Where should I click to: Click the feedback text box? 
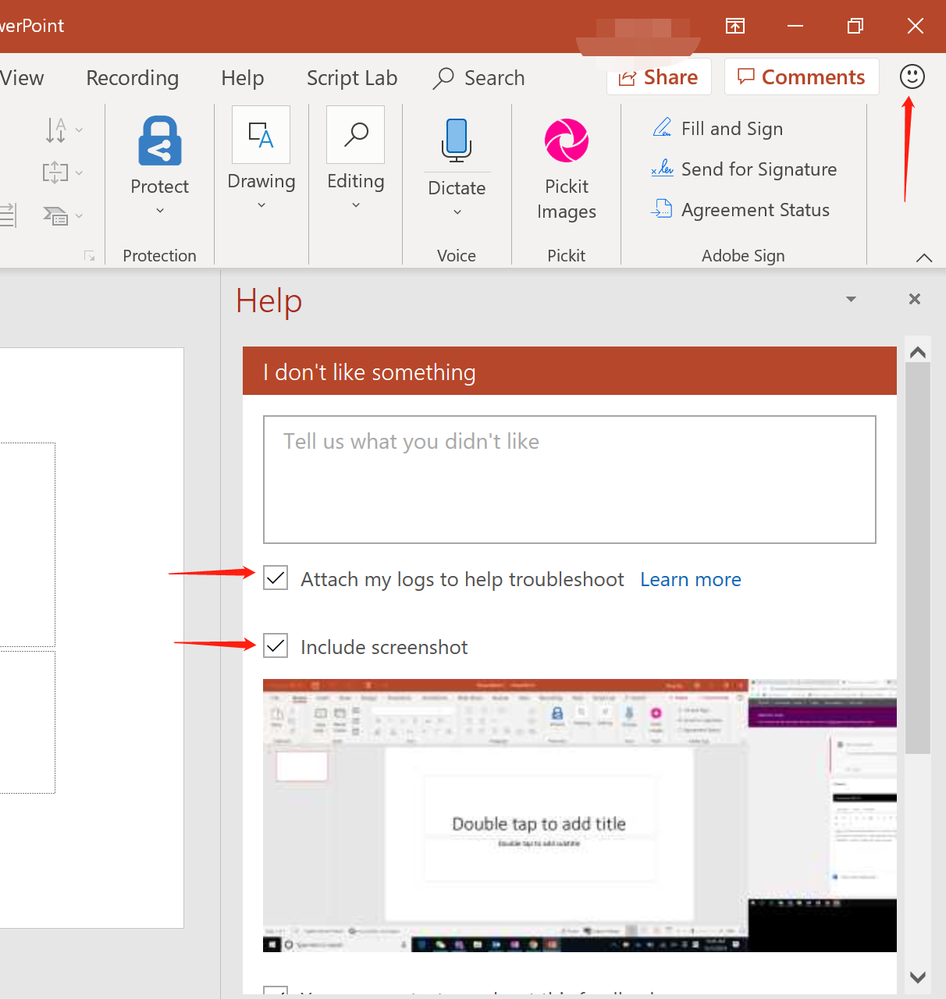point(570,480)
